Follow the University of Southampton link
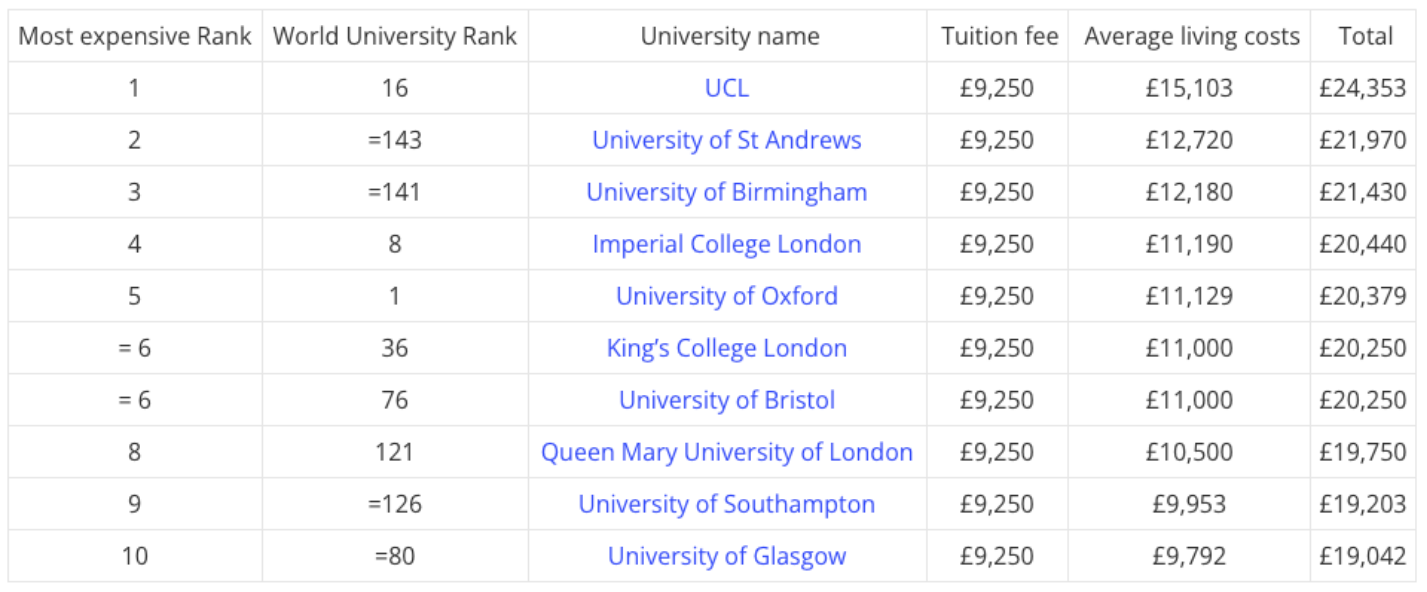Screen dimensions: 1427x592 click(727, 504)
